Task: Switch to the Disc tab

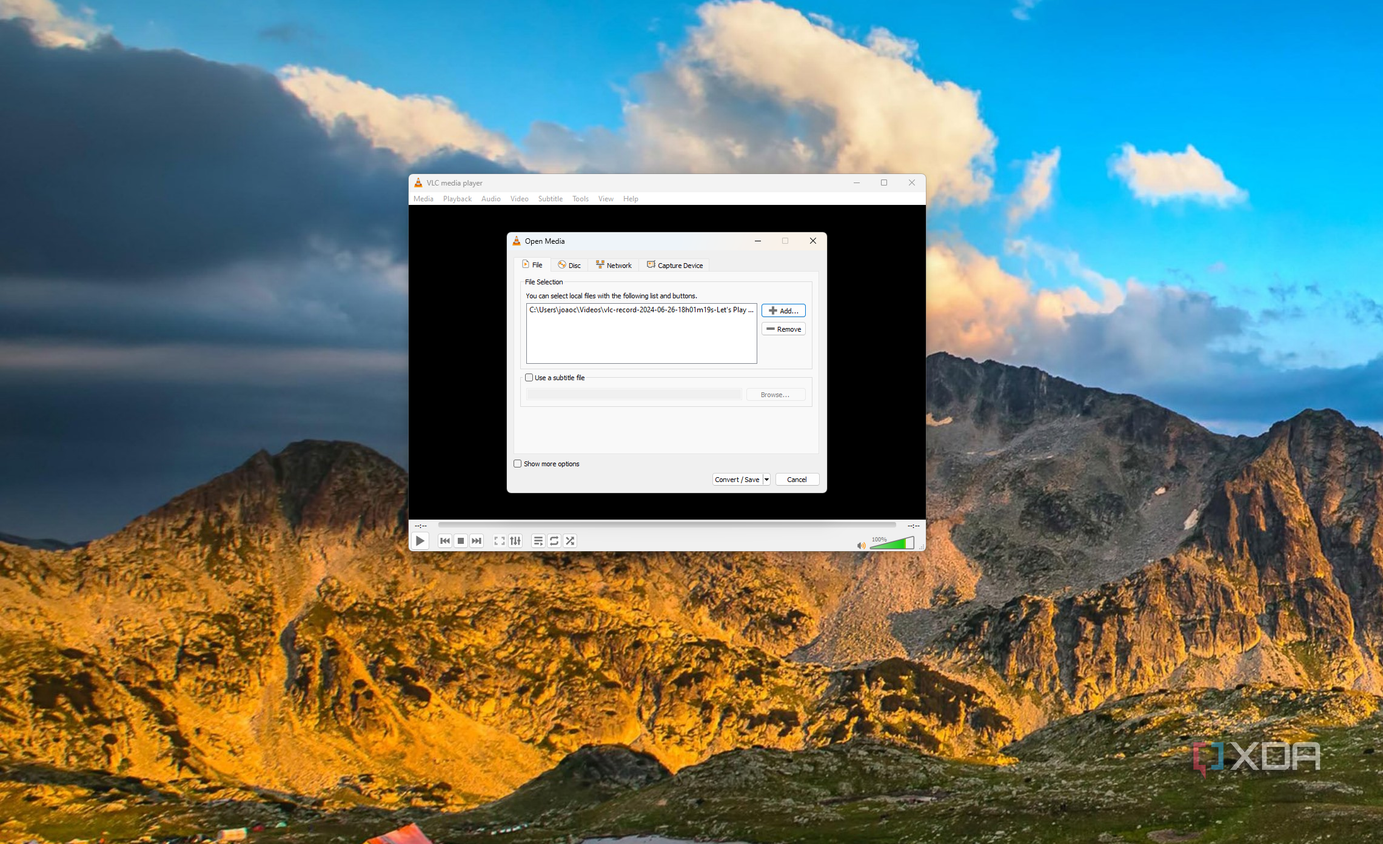Action: tap(569, 265)
